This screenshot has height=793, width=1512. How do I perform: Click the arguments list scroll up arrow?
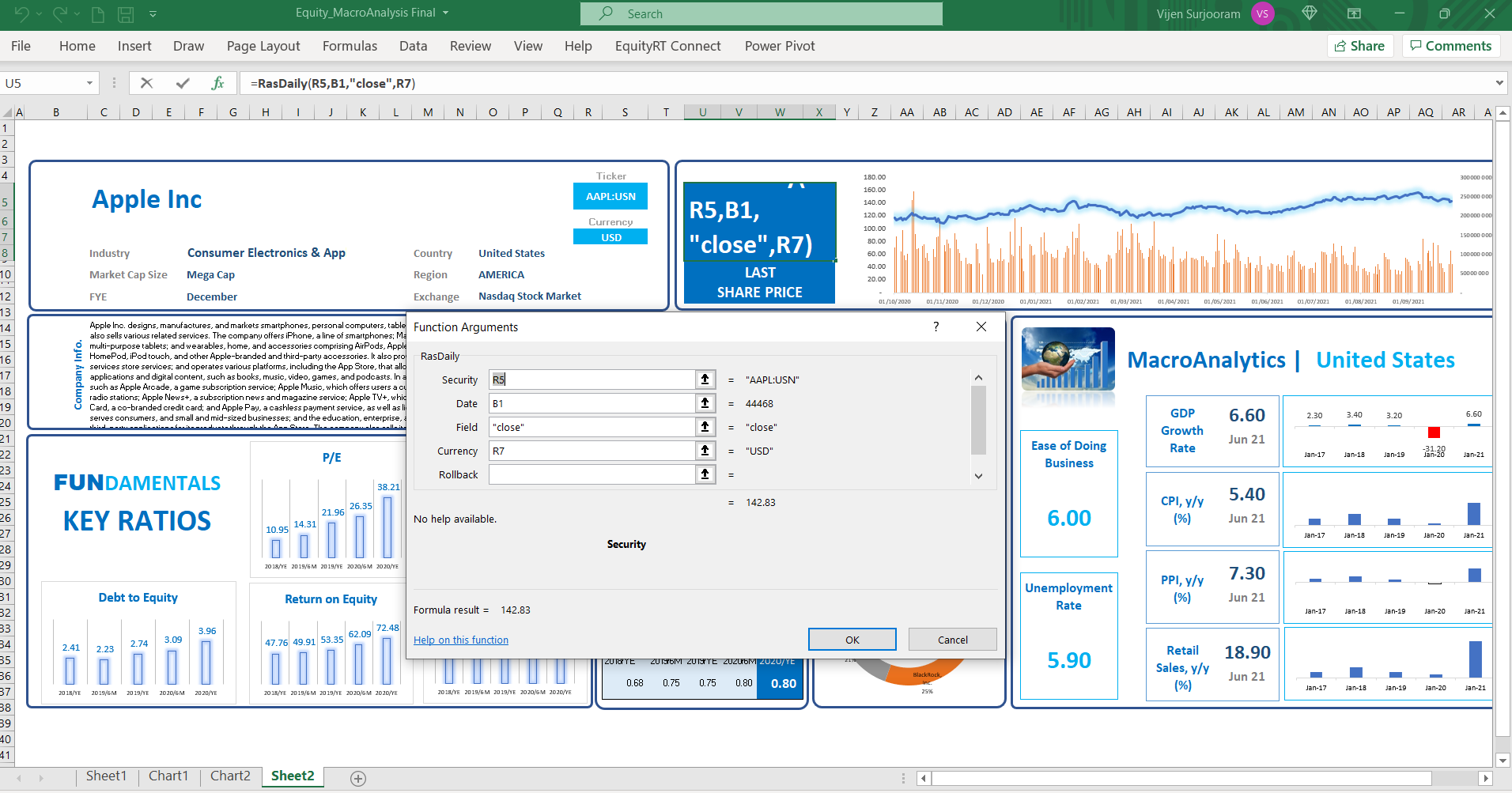(x=978, y=378)
